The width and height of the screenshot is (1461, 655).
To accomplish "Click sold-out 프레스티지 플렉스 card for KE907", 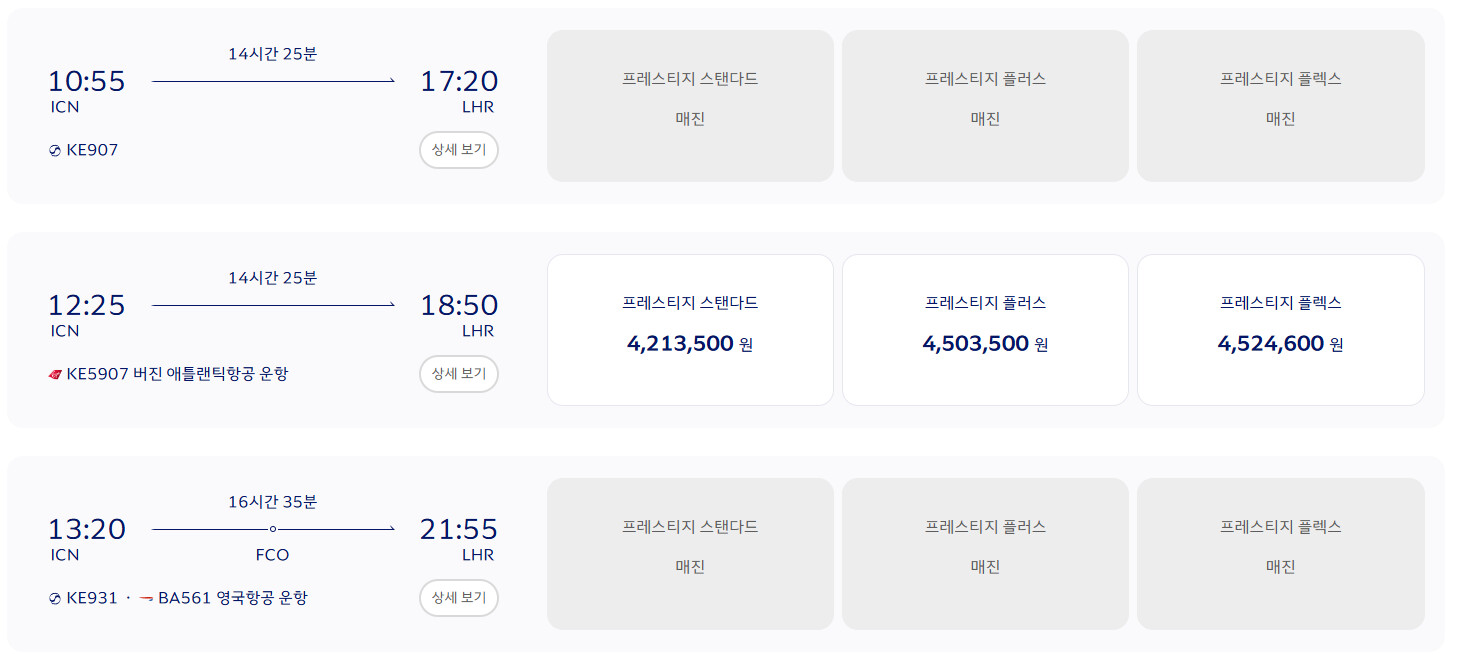I will pos(1281,106).
